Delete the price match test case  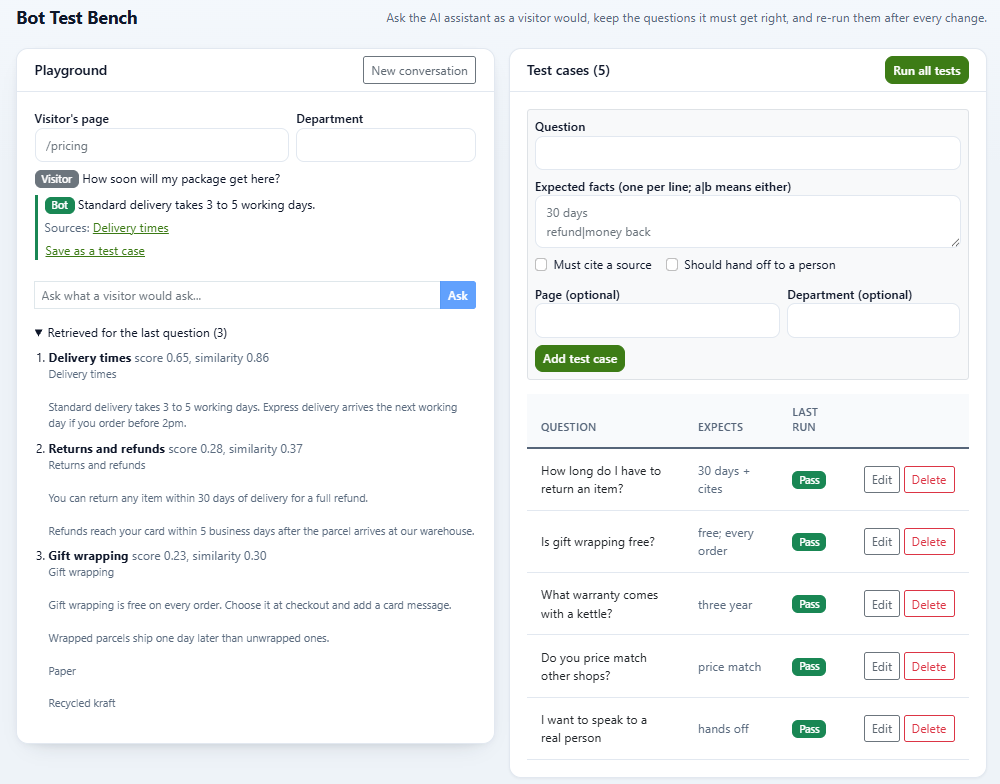click(929, 667)
